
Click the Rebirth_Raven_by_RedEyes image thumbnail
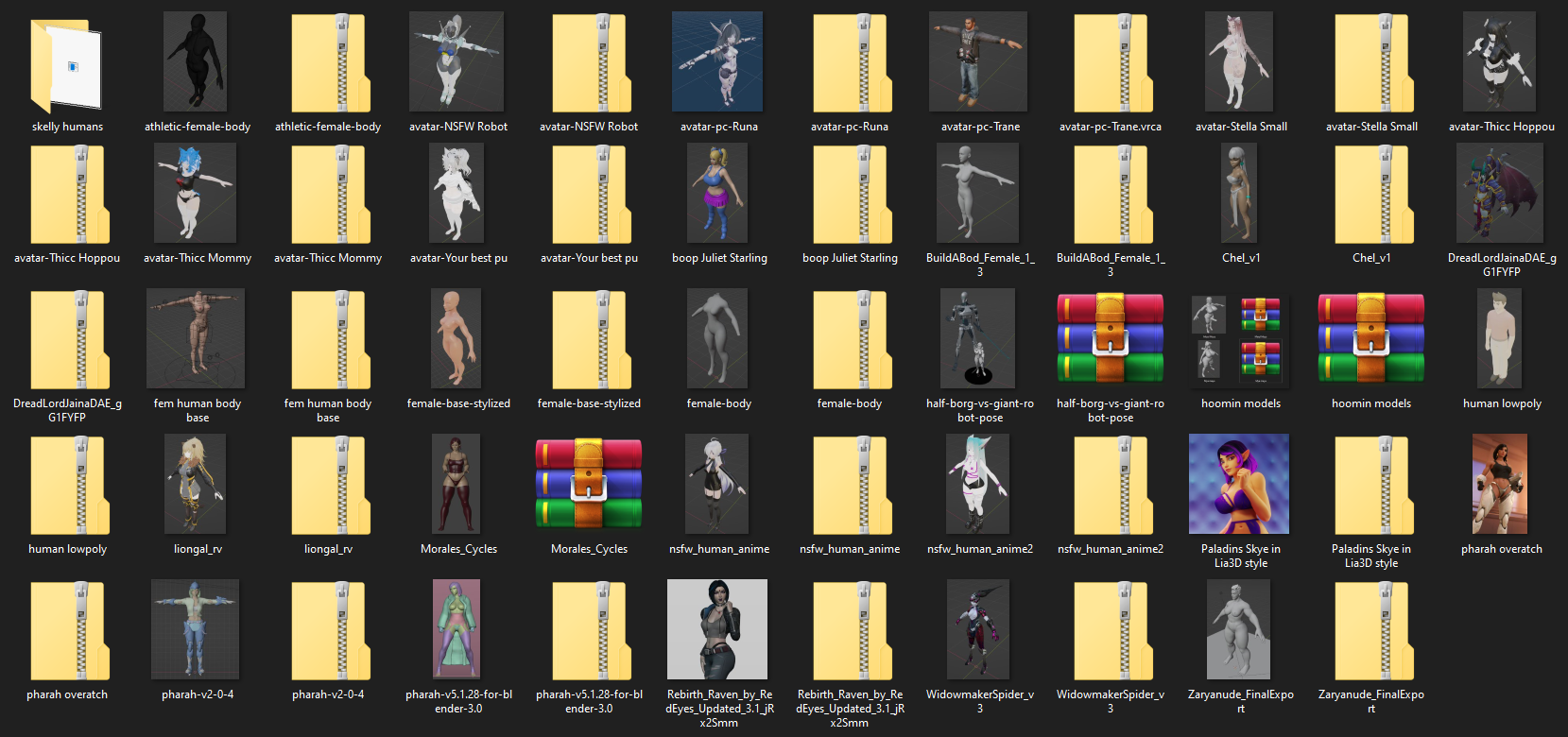717,629
